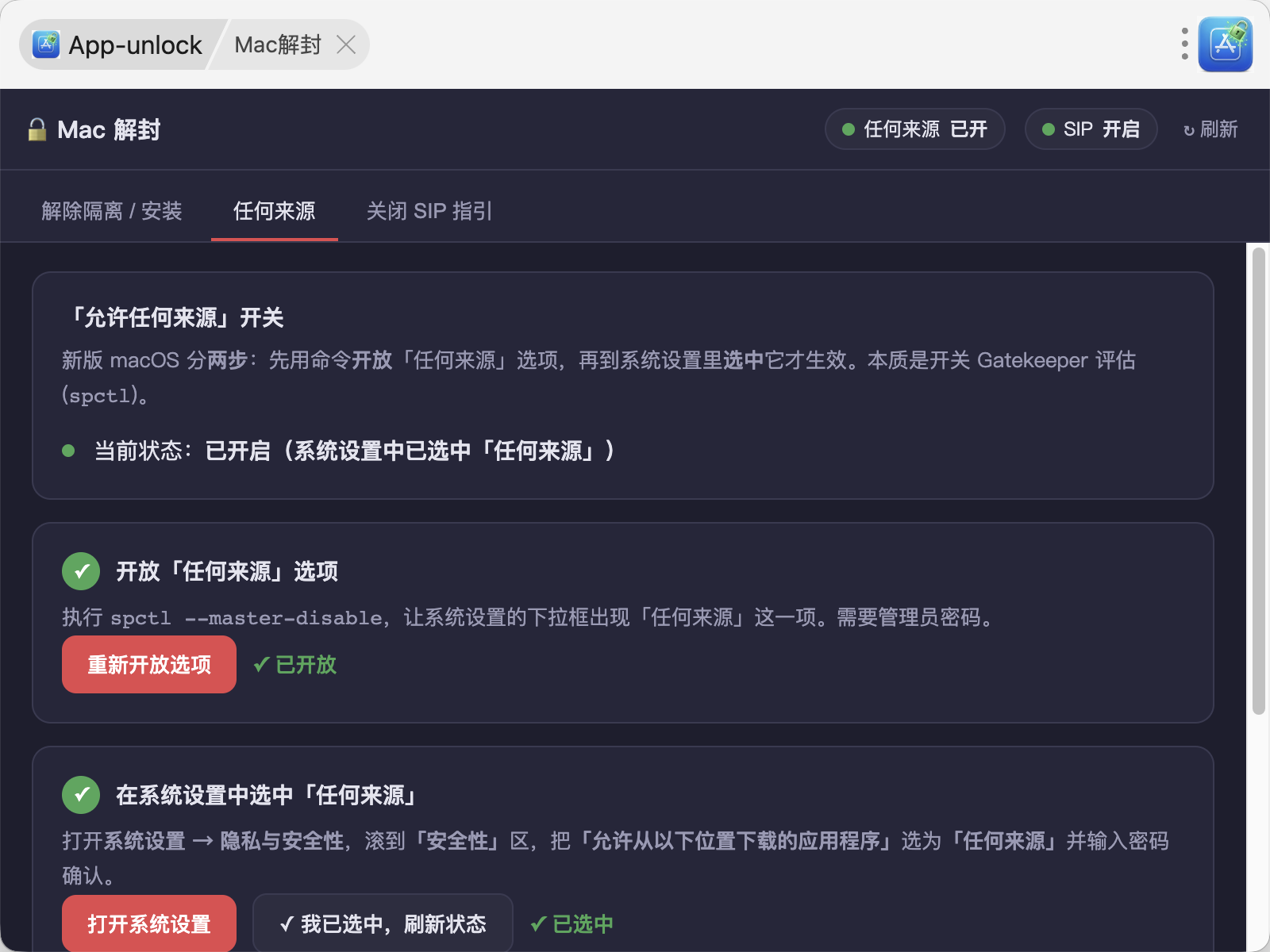Click the padlock icon next to Mac 解封
Screen dimensions: 1270x952
tap(37, 129)
